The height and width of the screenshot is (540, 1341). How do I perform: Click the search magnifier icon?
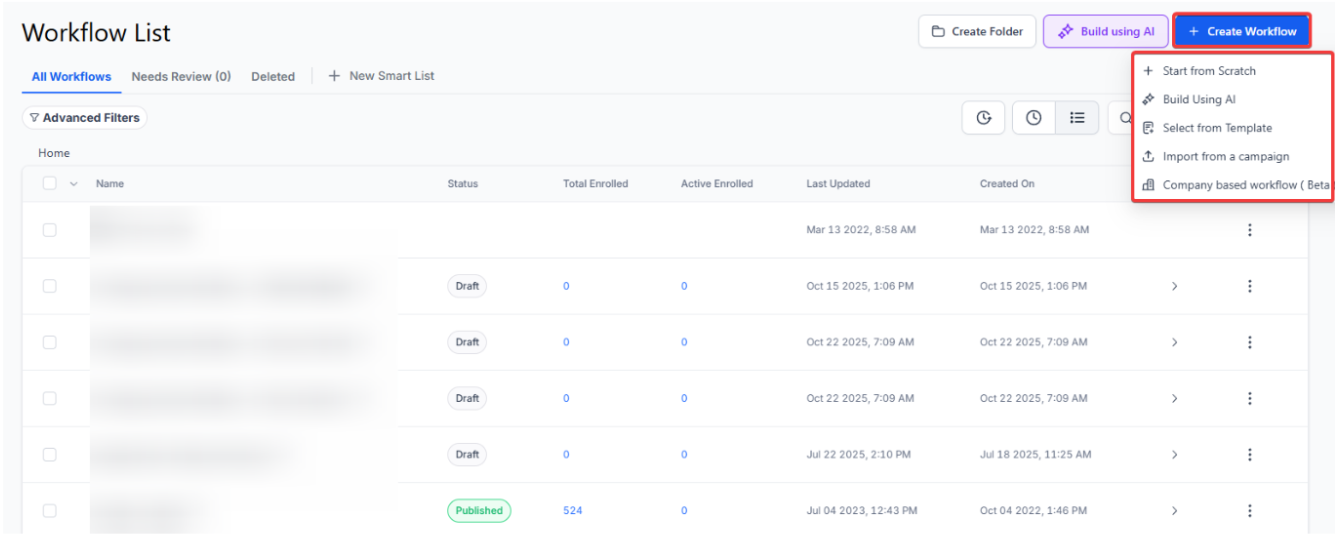coord(1124,118)
